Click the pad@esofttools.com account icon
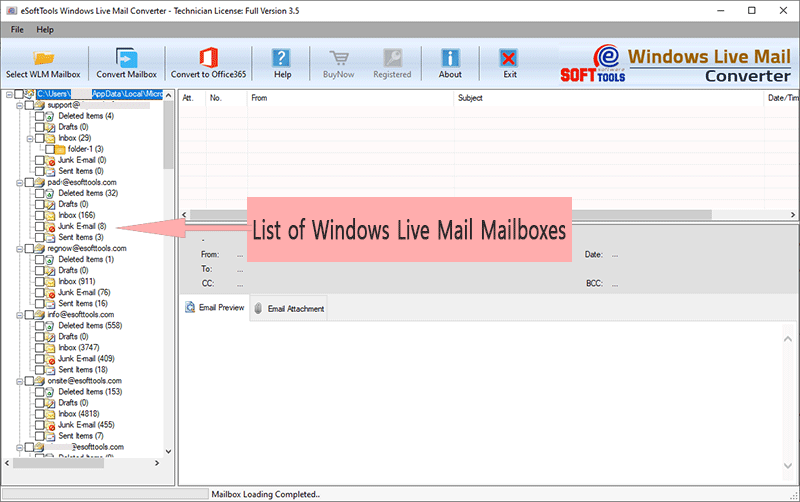This screenshot has width=800, height=502. click(40, 183)
